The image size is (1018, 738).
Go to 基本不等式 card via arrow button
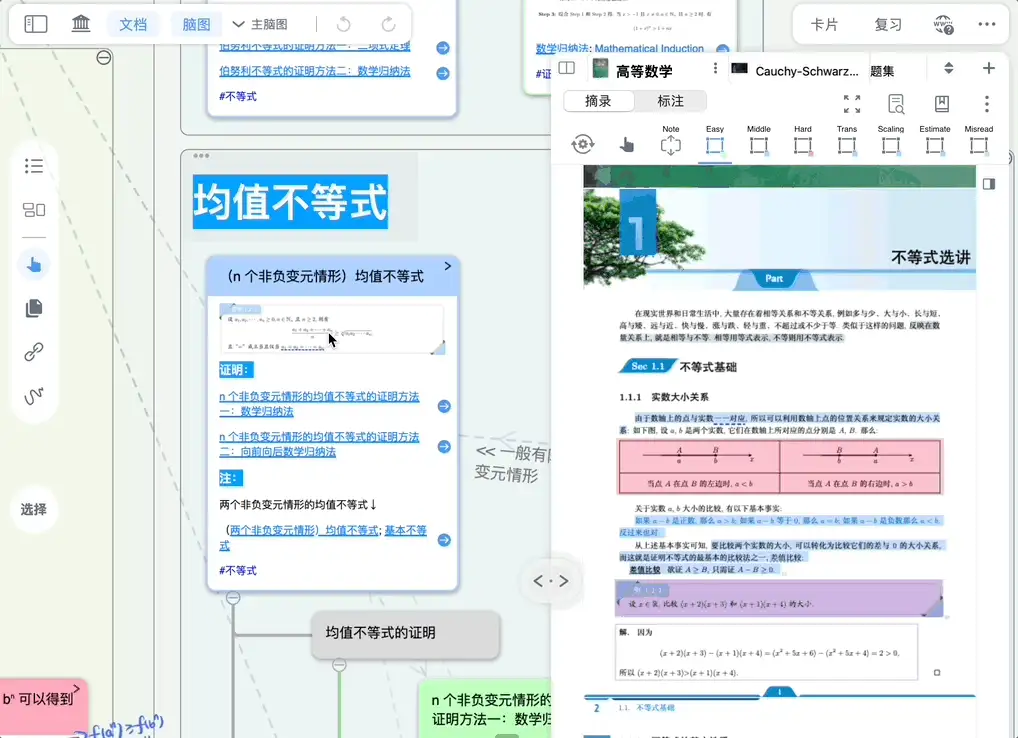(444, 540)
